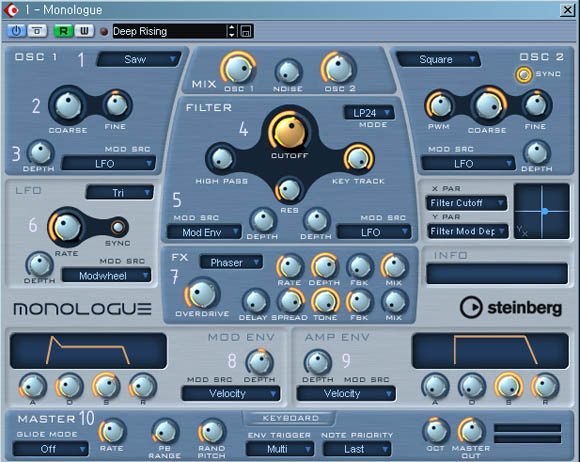Click the Keyboard tab in master section
The image size is (580, 462).
coord(290,418)
